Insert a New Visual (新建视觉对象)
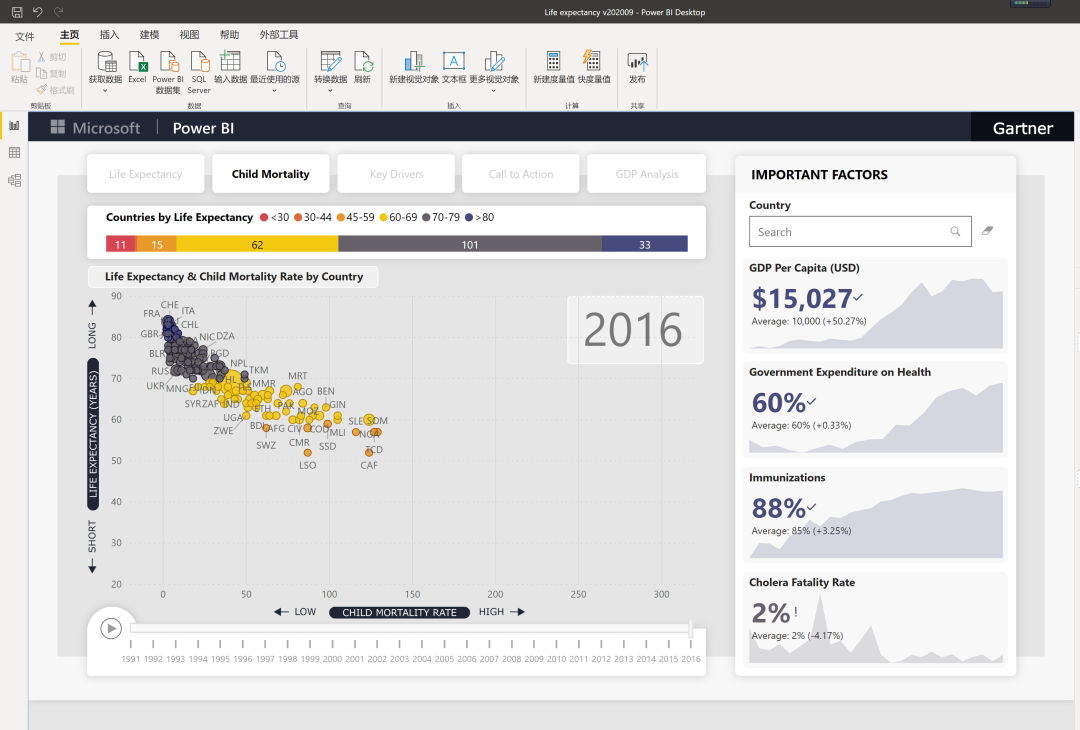The image size is (1080, 730). coord(414,67)
